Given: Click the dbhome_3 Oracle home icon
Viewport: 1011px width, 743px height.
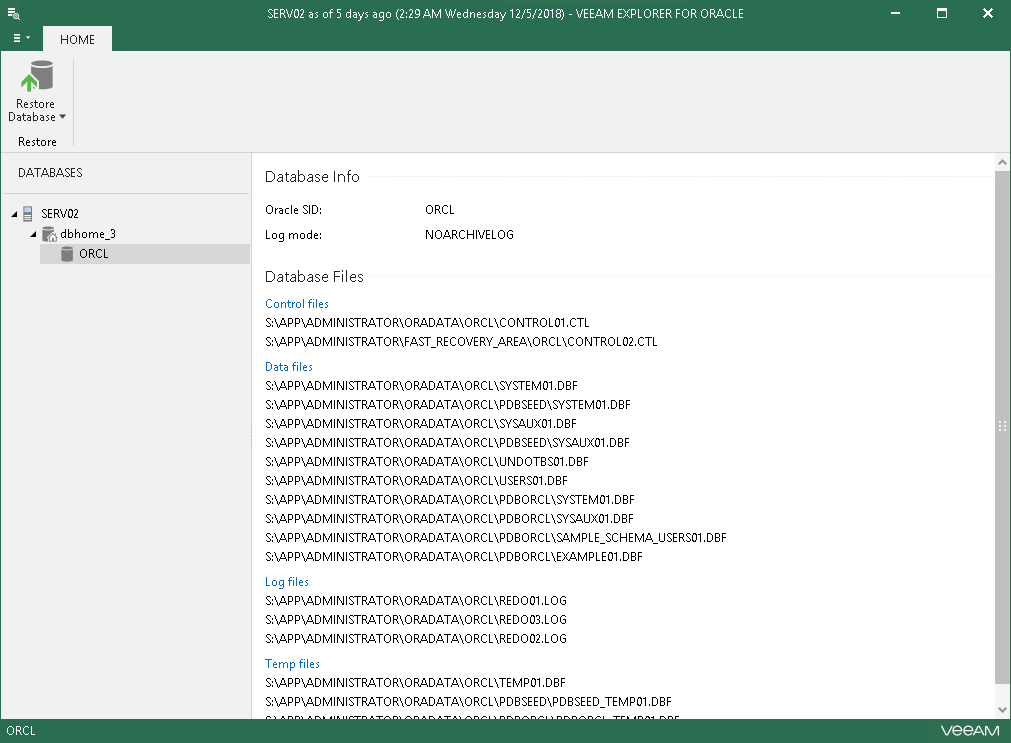Looking at the screenshot, I should coord(49,234).
